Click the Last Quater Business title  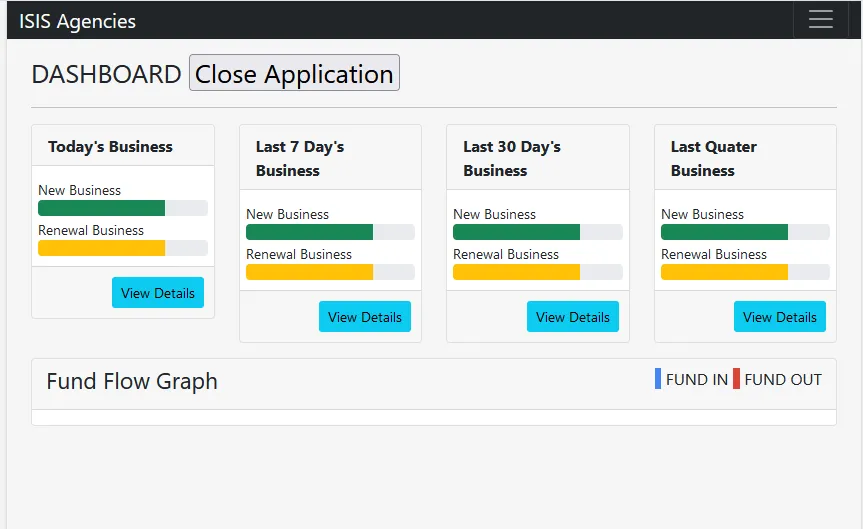714,159
